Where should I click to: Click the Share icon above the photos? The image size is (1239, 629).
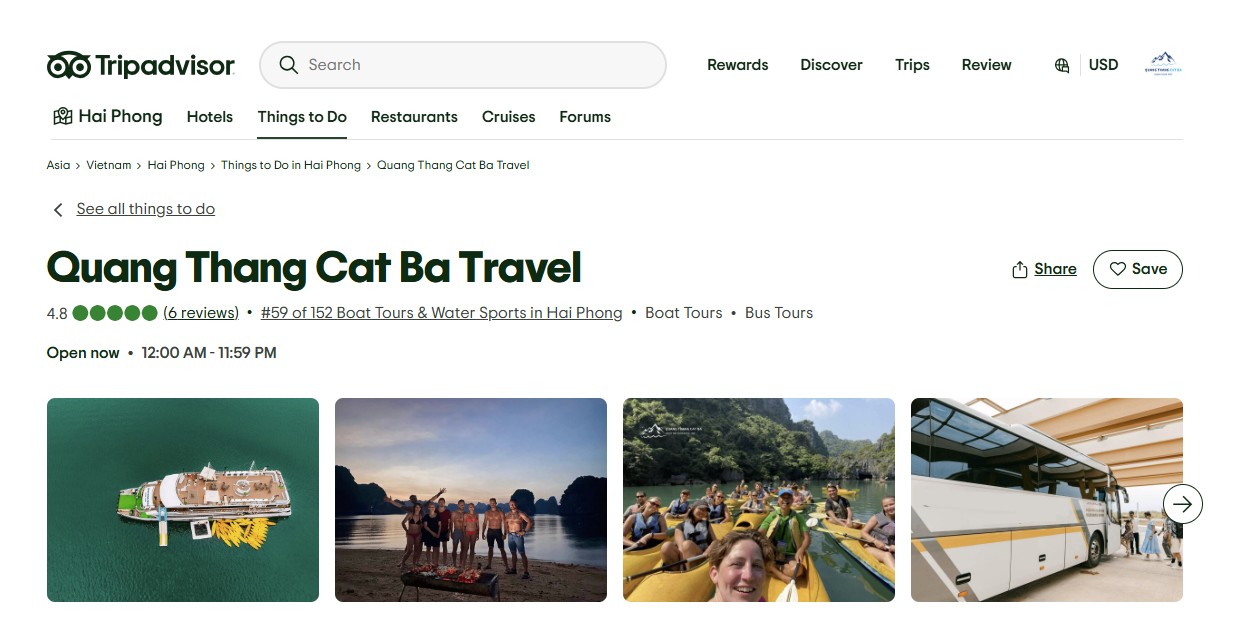pos(1020,269)
